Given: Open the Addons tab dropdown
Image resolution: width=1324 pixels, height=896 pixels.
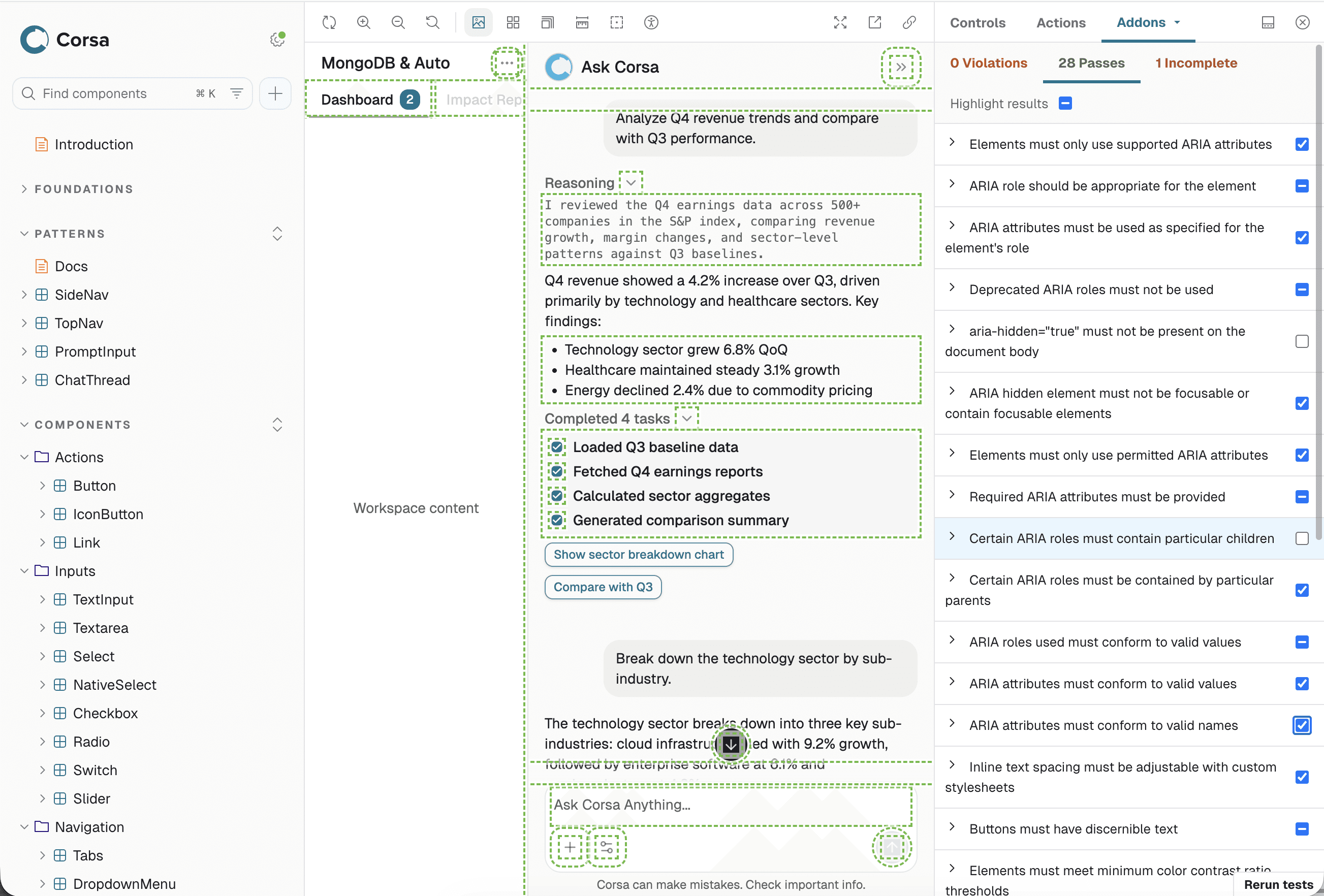Looking at the screenshot, I should pyautogui.click(x=1178, y=22).
